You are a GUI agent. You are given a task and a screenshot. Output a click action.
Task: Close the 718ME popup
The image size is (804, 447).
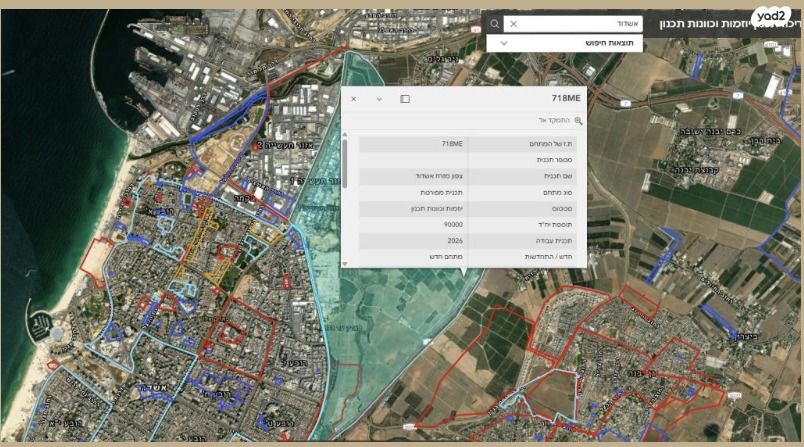pyautogui.click(x=354, y=99)
